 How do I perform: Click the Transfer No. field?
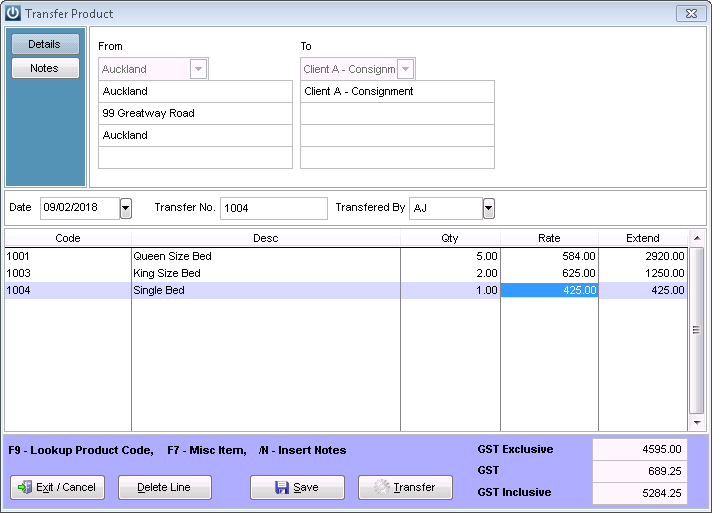point(274,208)
